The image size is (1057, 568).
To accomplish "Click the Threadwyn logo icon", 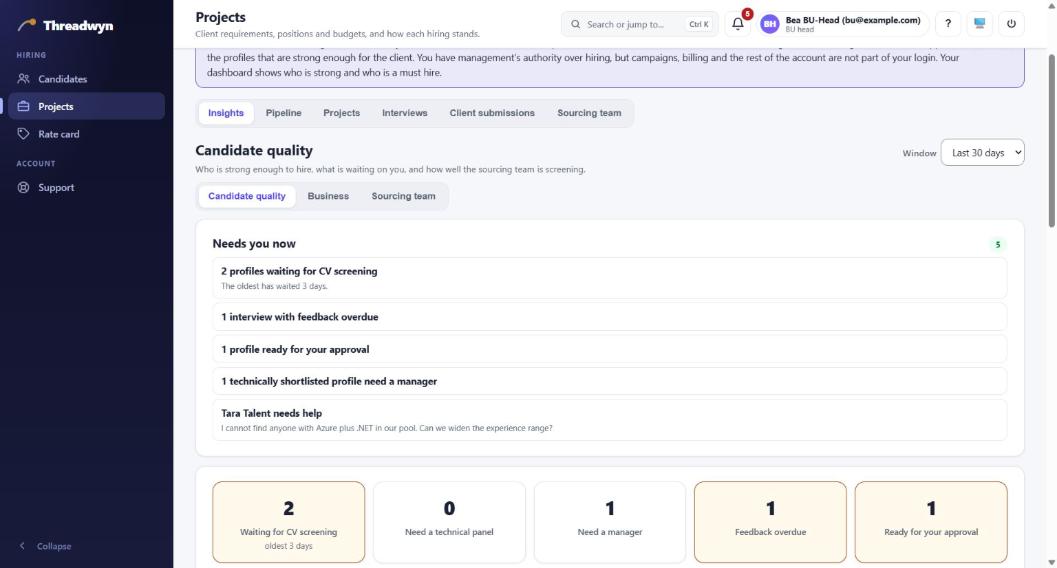I will (27, 25).
